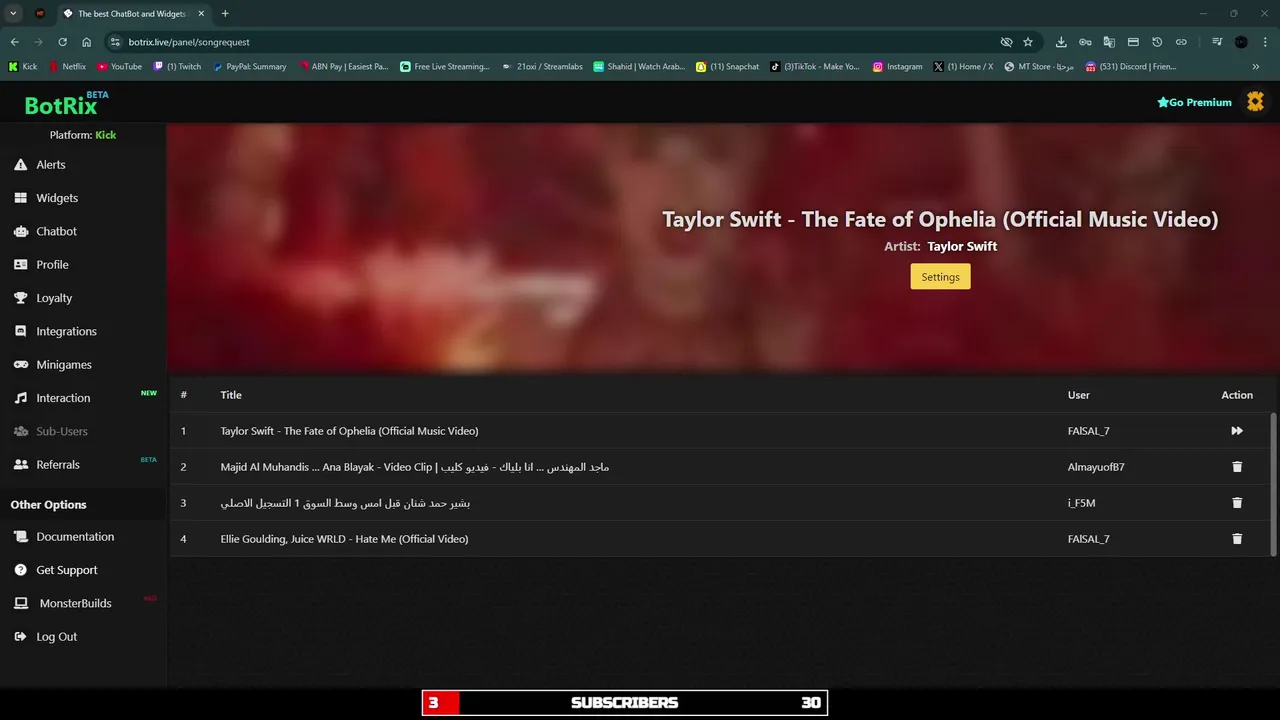The image size is (1280, 720).
Task: Open the tab search dropdown arrow
Action: (x=13, y=13)
